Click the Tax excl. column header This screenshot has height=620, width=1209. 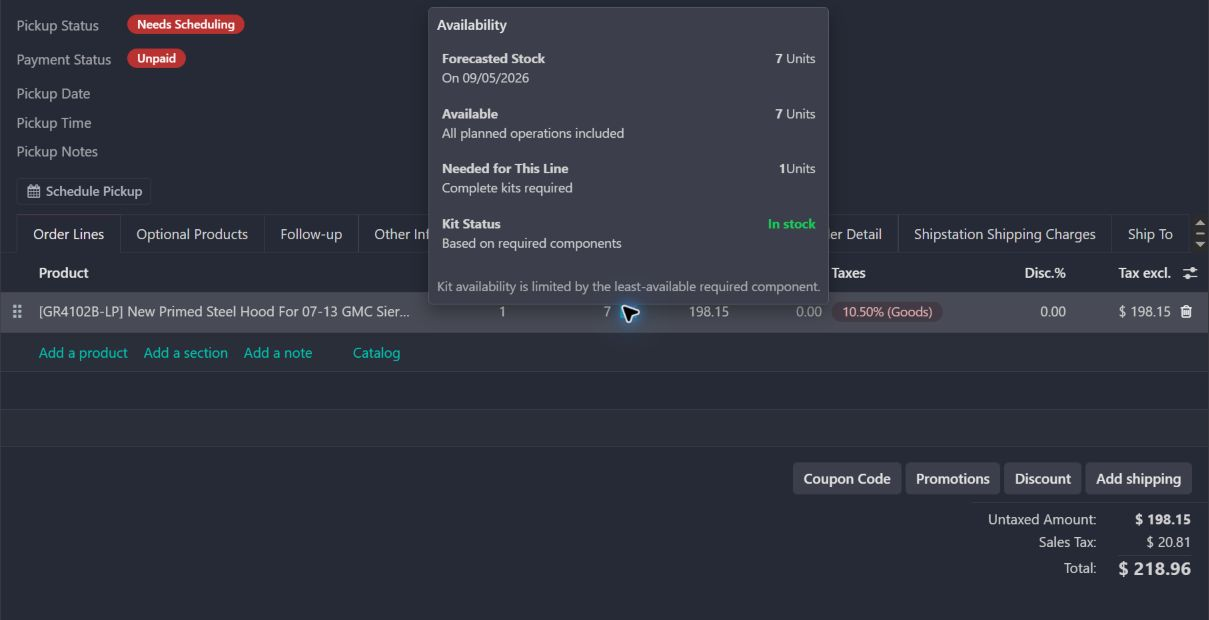coord(1144,273)
